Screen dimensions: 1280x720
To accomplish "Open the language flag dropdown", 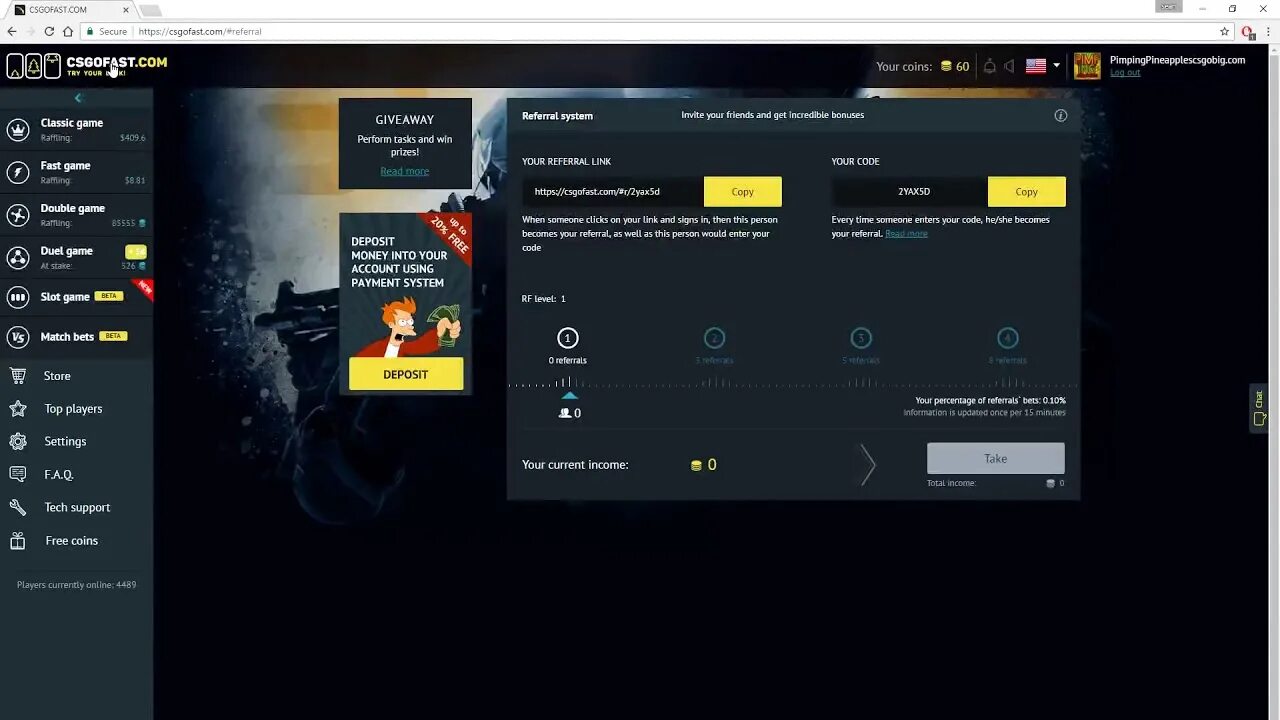I will 1043,66.
